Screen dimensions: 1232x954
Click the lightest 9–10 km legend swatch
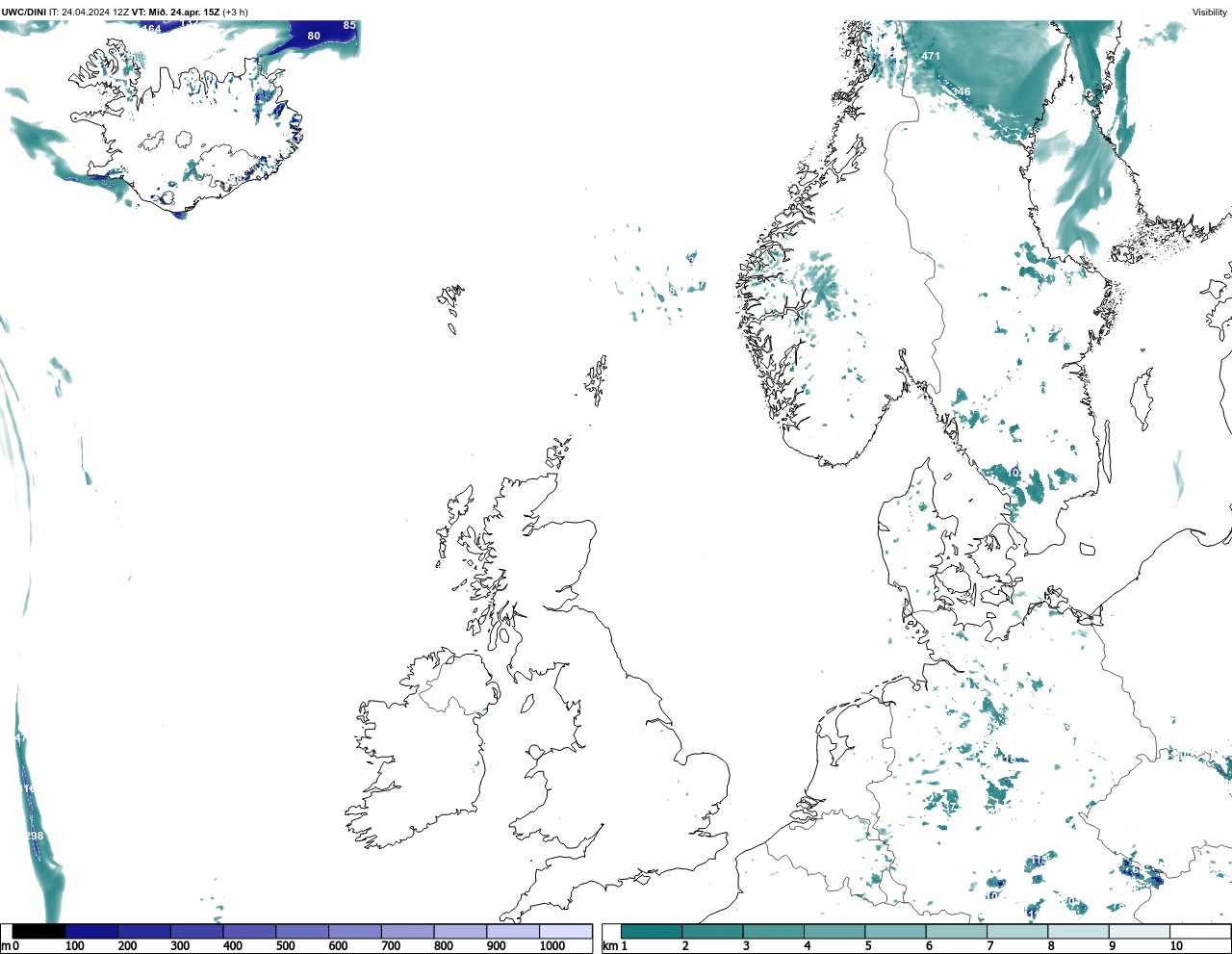tap(1140, 931)
